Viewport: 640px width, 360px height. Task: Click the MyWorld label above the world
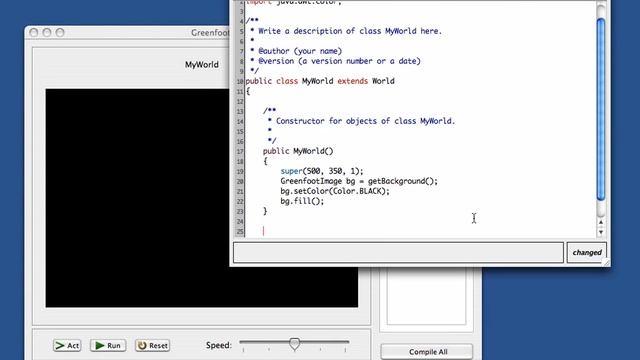[x=202, y=64]
